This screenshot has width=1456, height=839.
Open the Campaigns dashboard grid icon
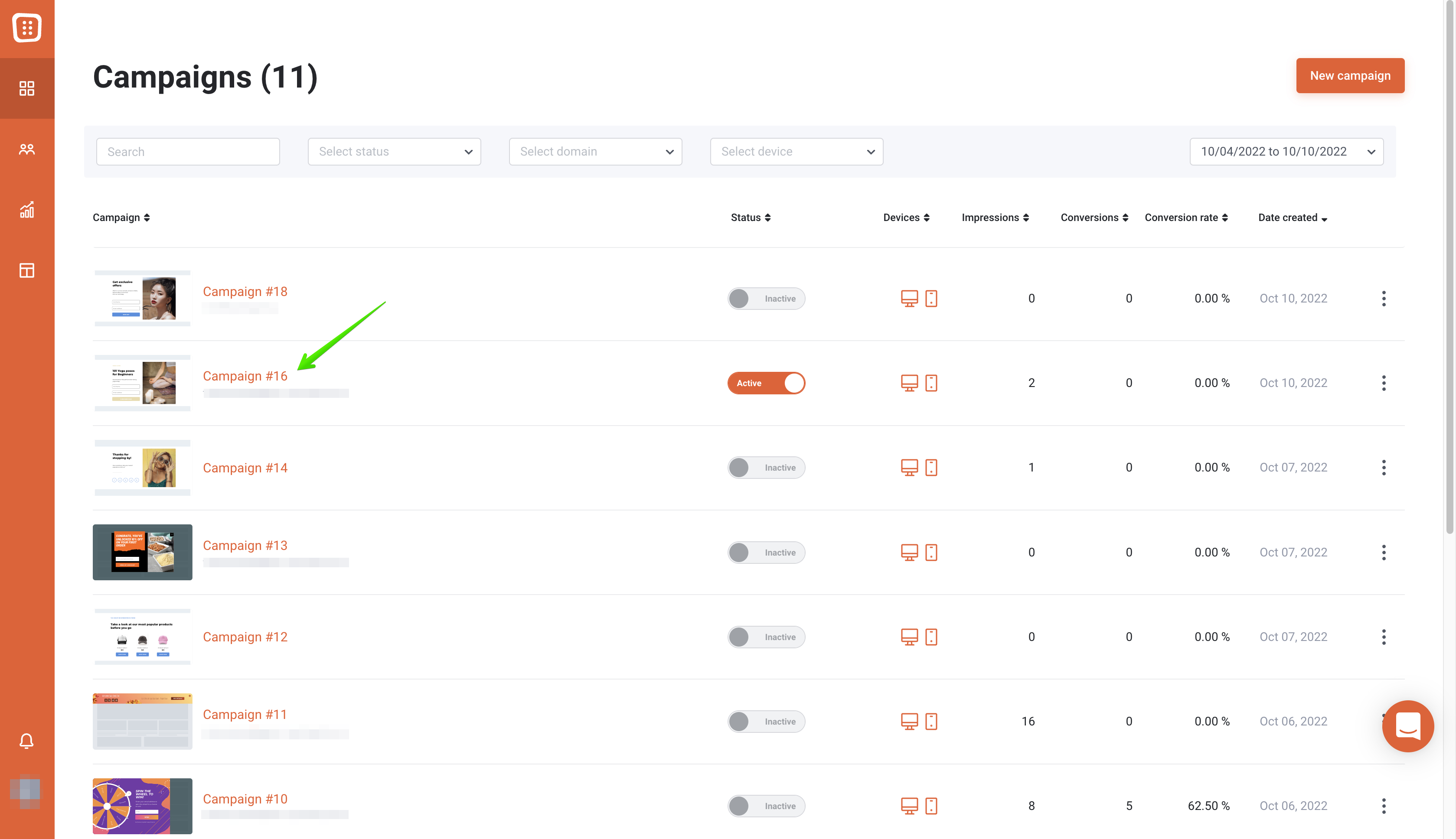click(27, 88)
